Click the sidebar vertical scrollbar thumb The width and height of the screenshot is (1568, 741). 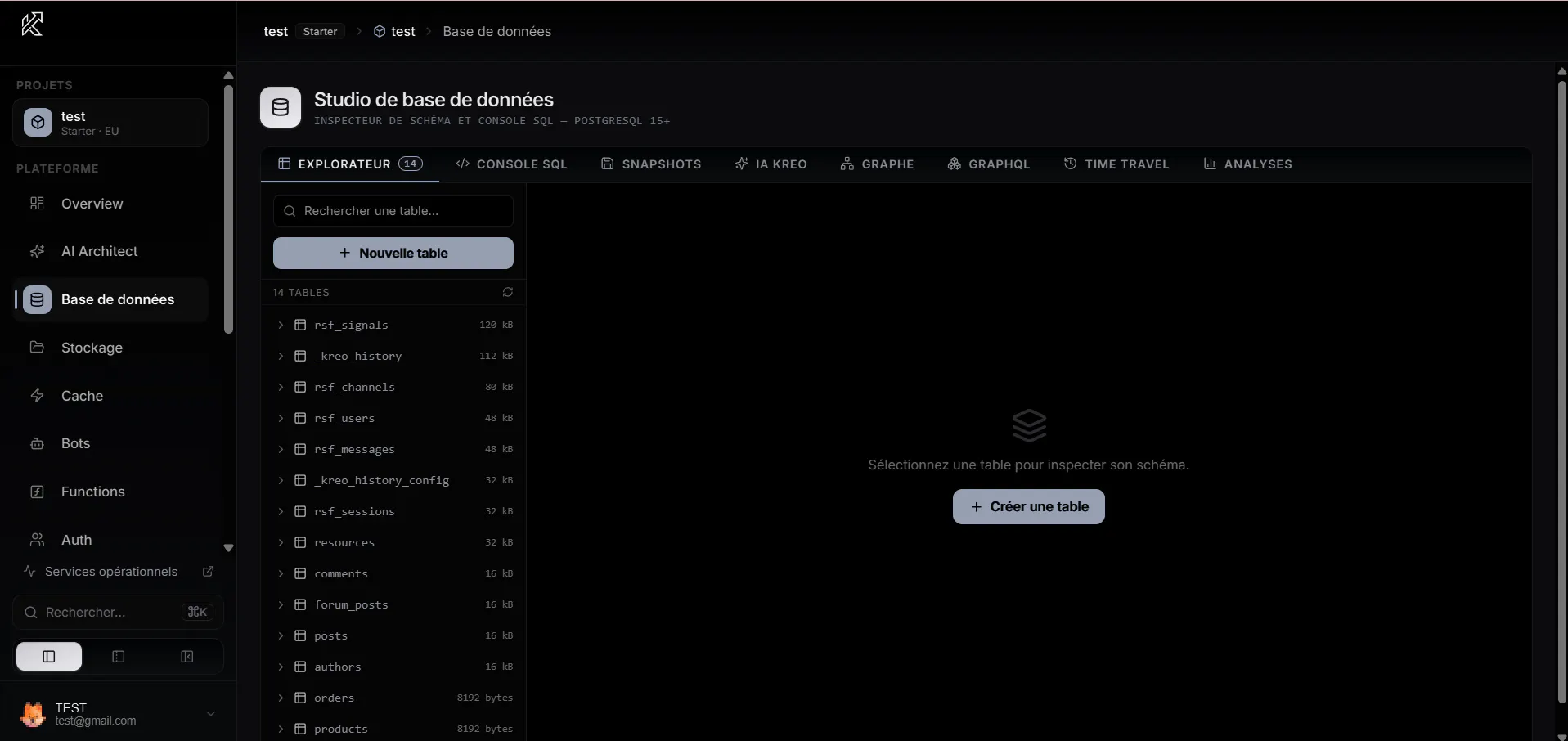228,209
